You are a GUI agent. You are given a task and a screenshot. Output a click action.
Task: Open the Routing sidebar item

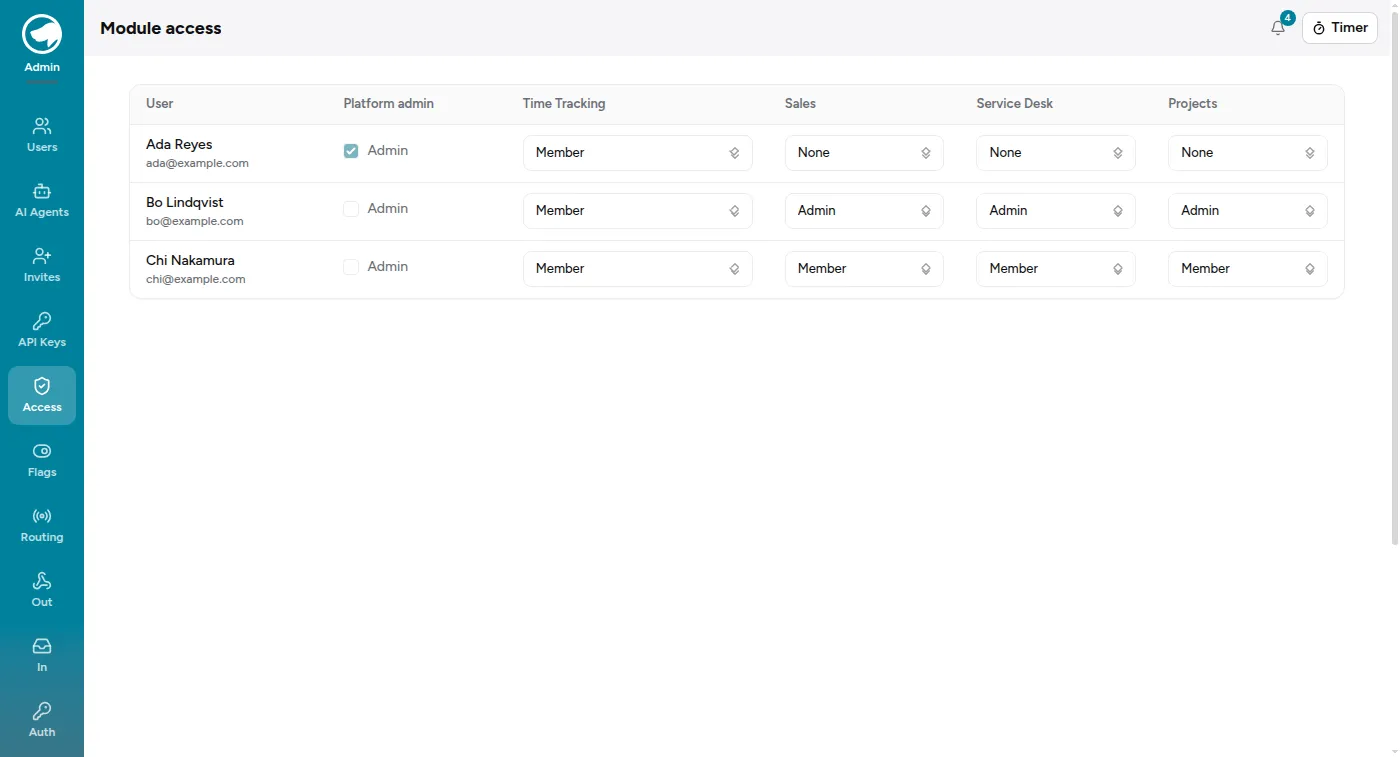click(42, 525)
